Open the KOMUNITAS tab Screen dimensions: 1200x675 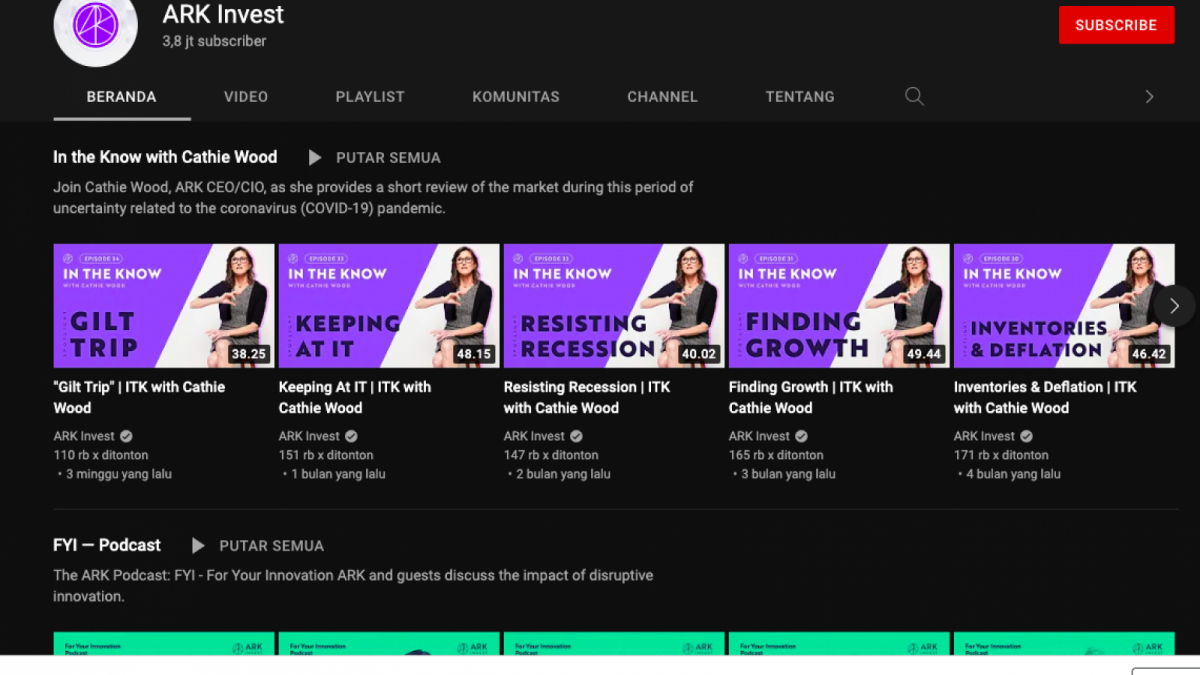coord(516,96)
